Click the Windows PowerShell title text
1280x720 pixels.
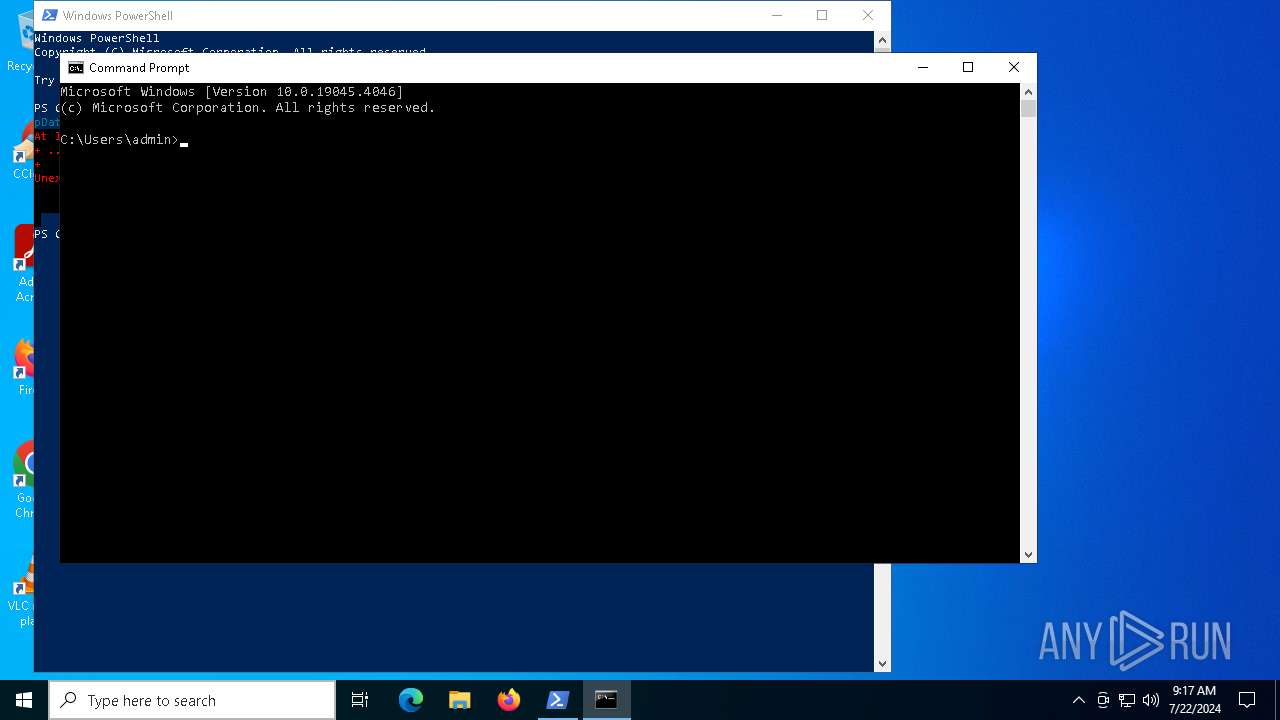[117, 16]
